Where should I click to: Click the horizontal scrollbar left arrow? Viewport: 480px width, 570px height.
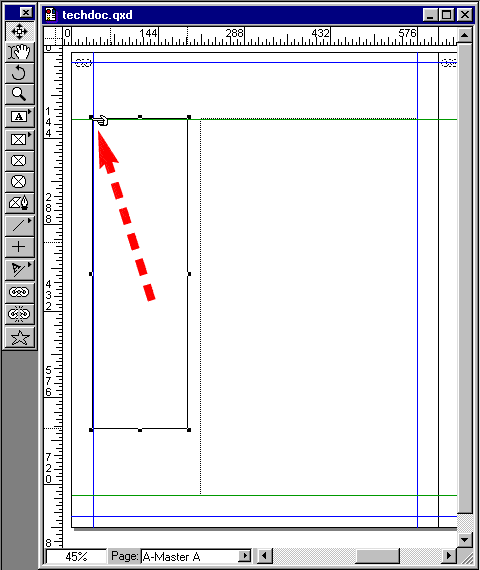264,556
